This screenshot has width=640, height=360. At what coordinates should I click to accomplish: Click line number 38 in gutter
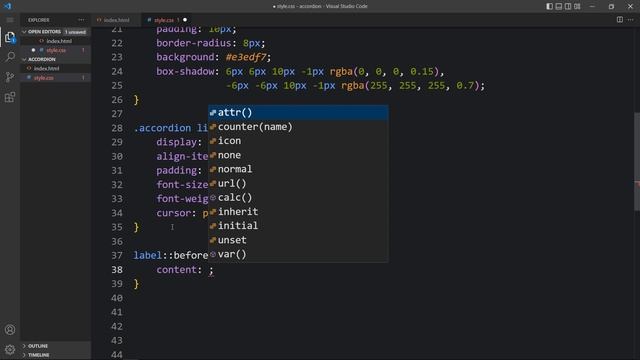(x=117, y=270)
